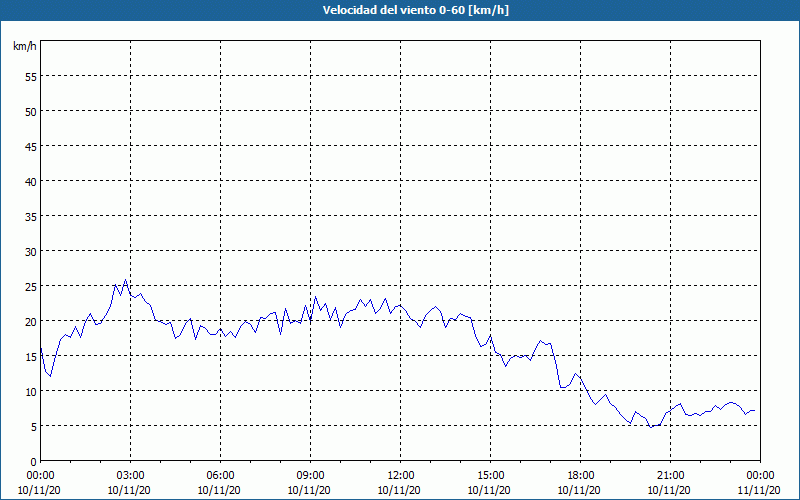Click the '00:00' time label above 10/11/20

(40, 476)
